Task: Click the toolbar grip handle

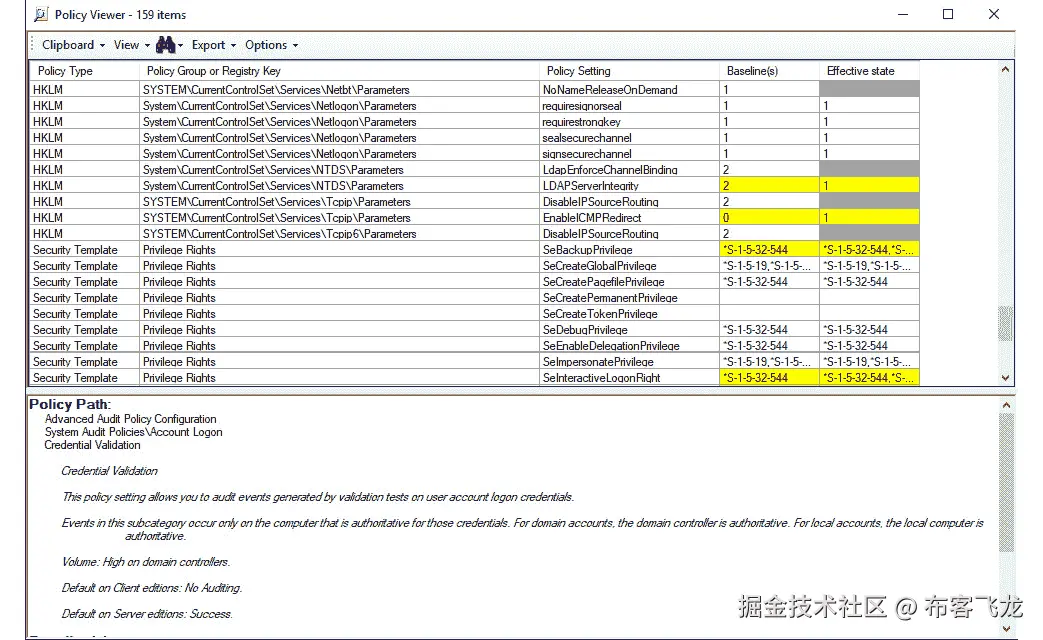Action: (32, 45)
